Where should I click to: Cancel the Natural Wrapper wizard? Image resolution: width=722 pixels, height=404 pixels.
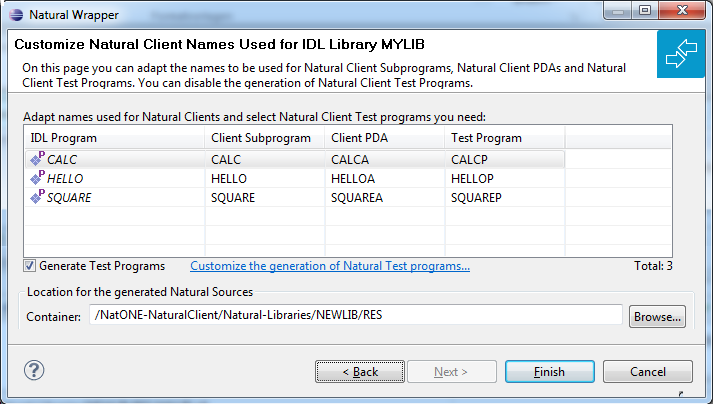(647, 371)
